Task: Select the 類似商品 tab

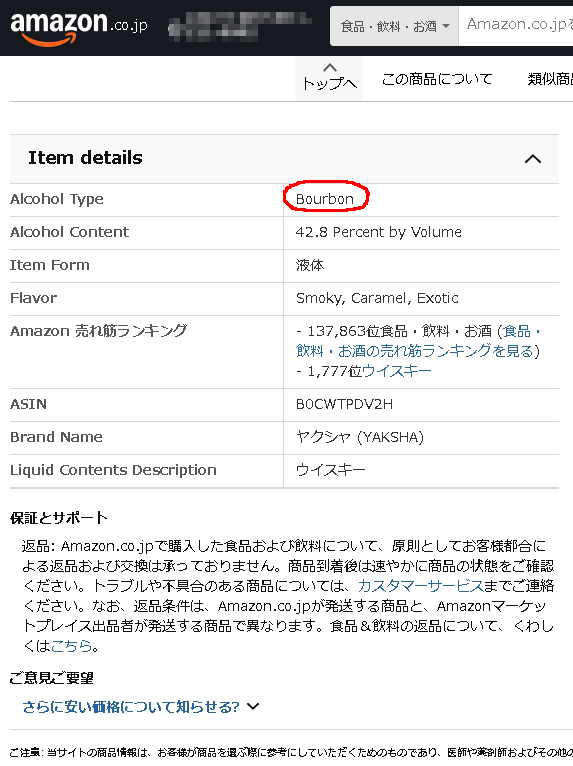Action: [x=550, y=79]
